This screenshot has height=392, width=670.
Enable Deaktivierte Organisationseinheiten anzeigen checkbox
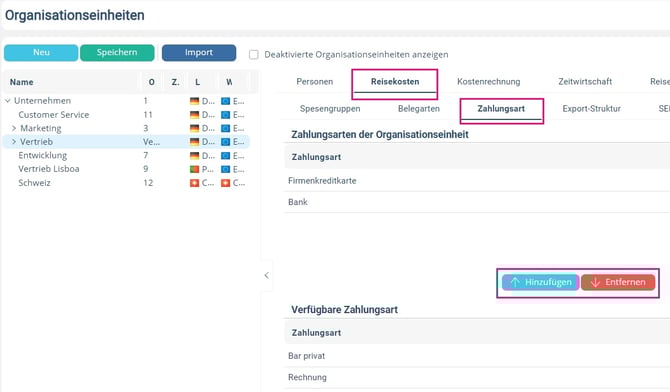(x=254, y=55)
